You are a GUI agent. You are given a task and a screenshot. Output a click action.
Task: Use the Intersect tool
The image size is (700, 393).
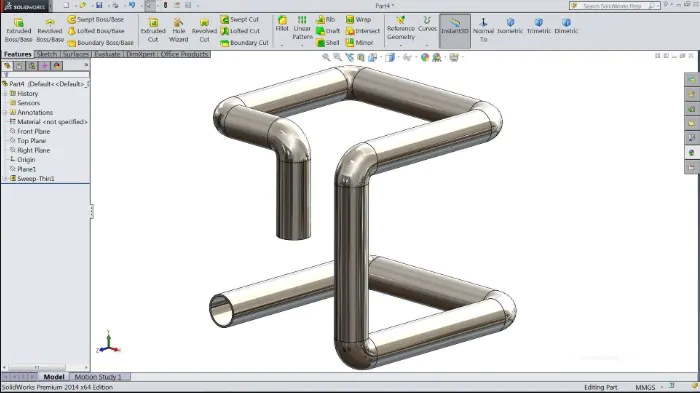tap(362, 31)
